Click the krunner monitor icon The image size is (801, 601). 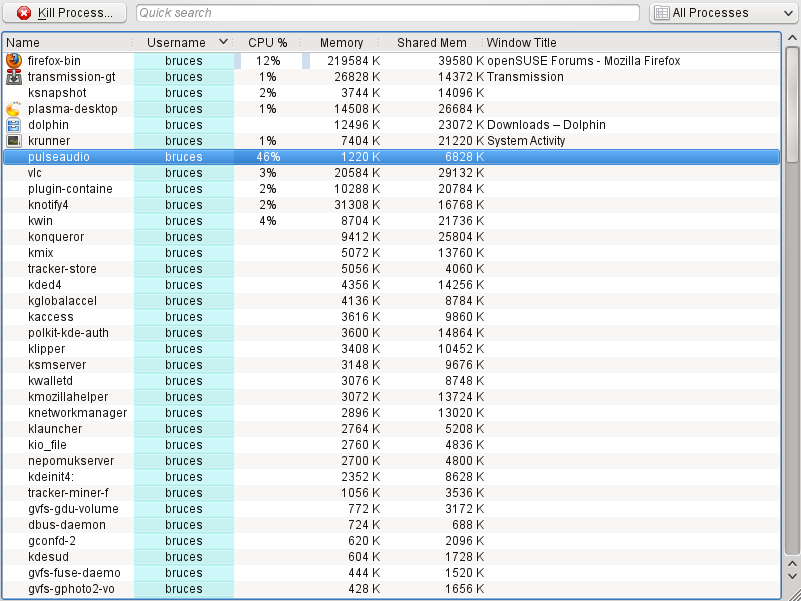click(x=14, y=141)
